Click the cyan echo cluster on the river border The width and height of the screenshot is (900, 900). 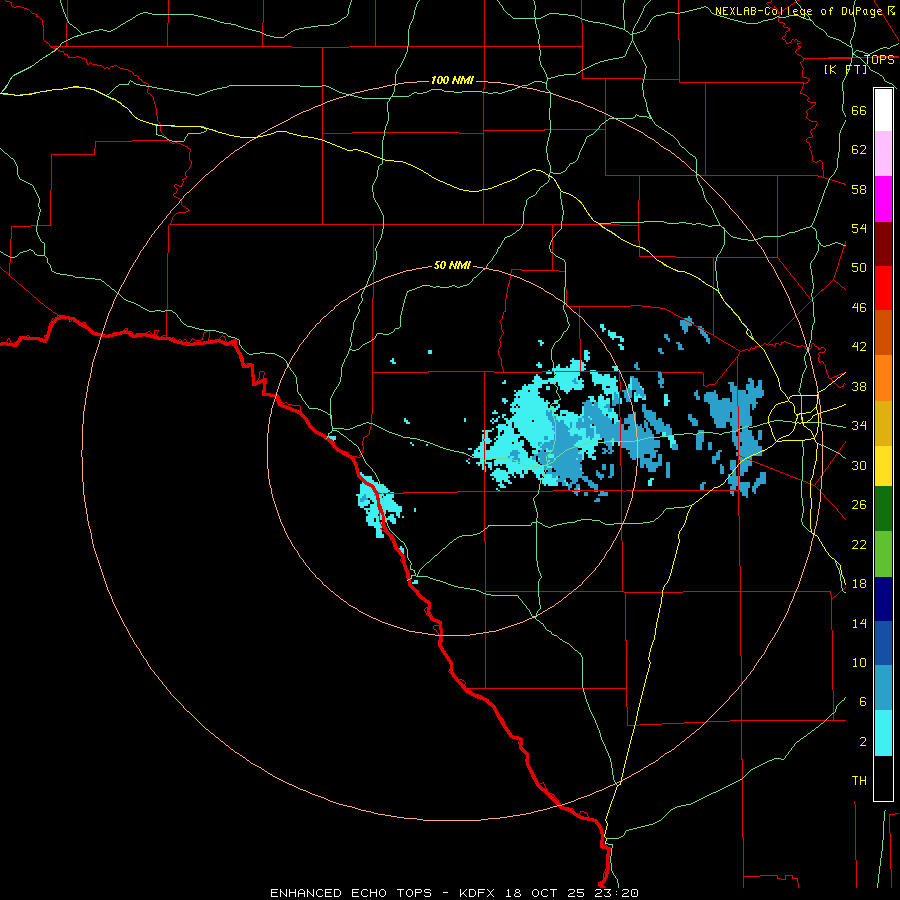click(x=378, y=505)
